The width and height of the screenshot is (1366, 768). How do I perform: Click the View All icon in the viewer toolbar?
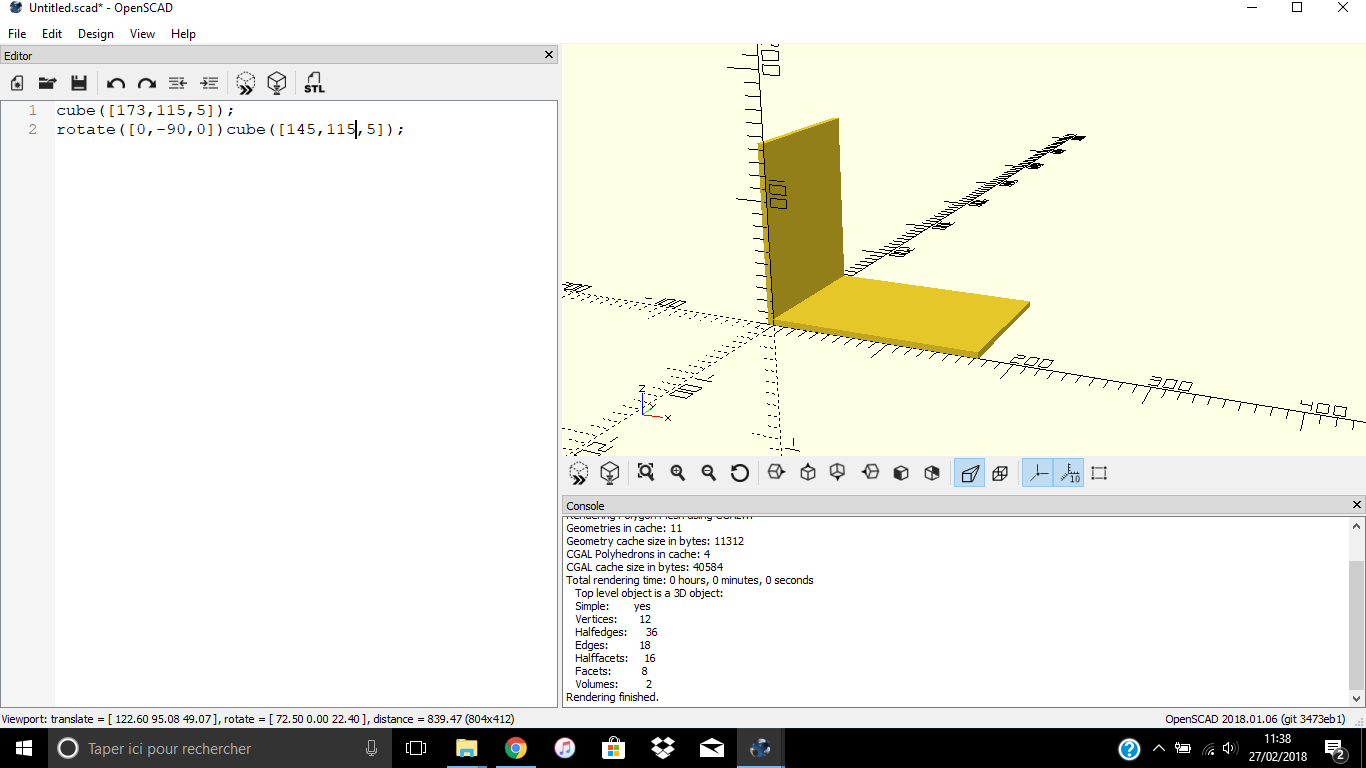point(645,473)
